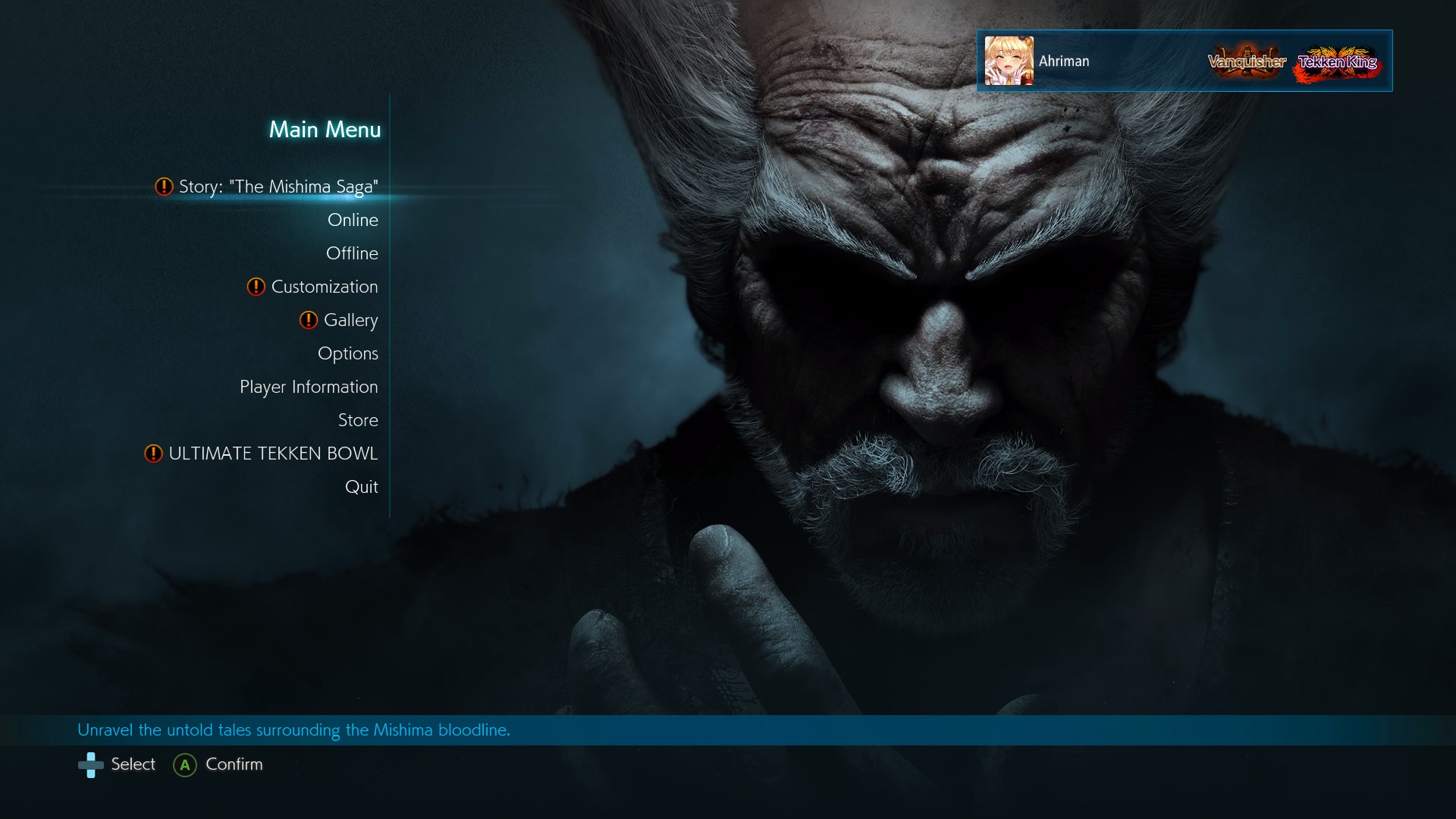Open the Options menu
Screen dimensions: 1456x819
tap(347, 353)
